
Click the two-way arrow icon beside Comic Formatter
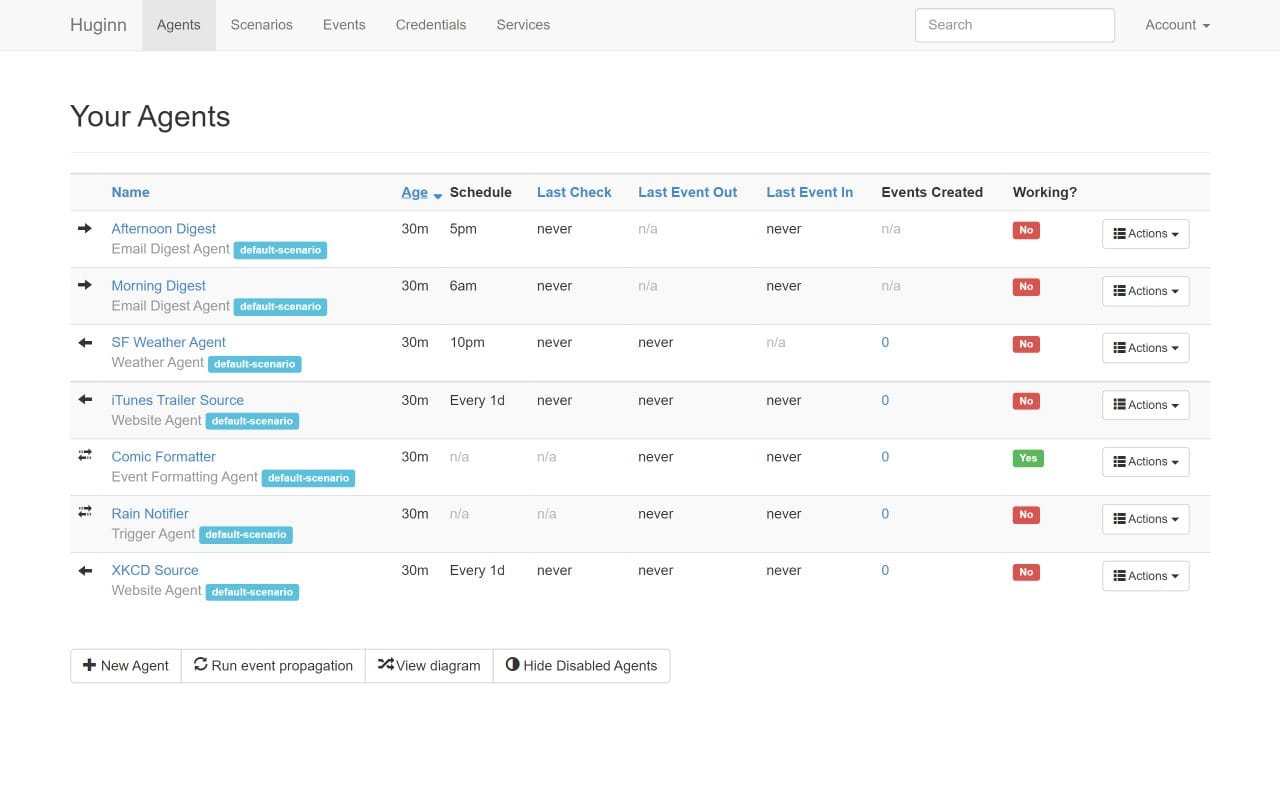[87, 456]
